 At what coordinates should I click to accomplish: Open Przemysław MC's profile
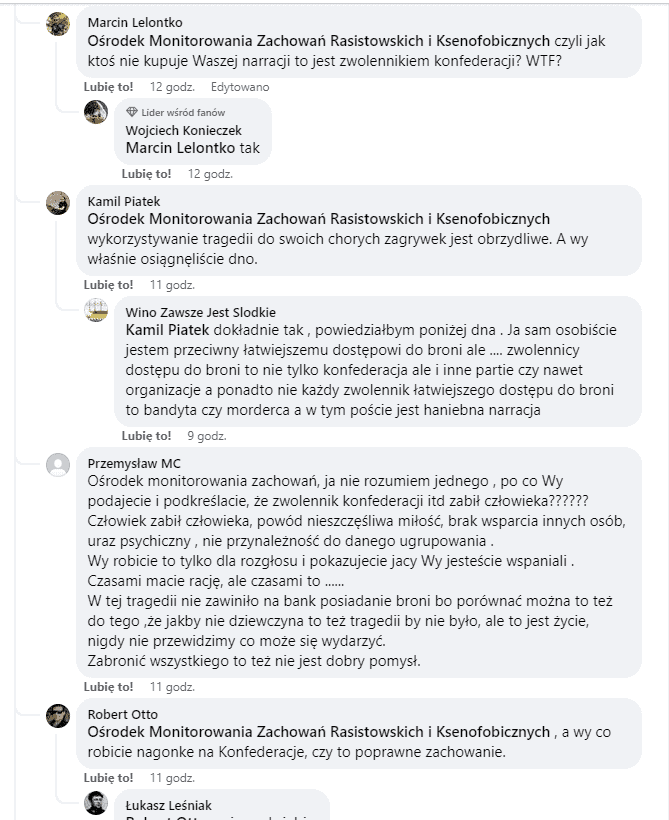[x=133, y=466]
